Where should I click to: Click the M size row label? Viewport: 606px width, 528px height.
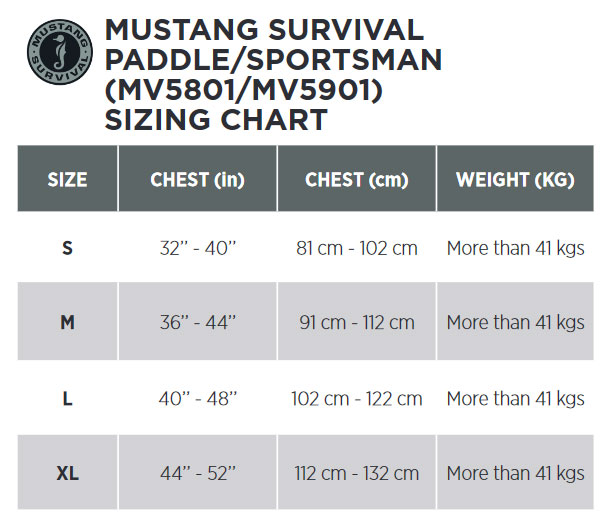pos(67,322)
